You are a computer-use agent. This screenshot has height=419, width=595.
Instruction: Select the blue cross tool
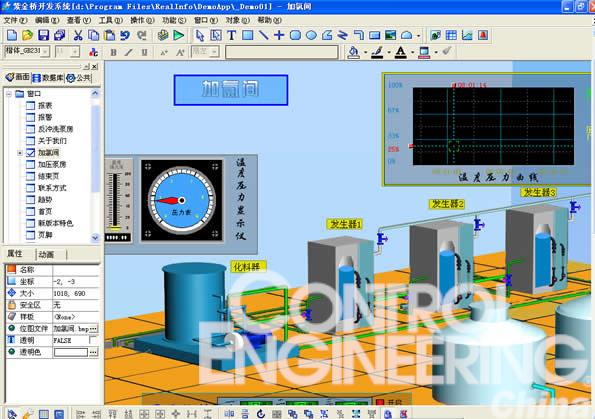279,35
